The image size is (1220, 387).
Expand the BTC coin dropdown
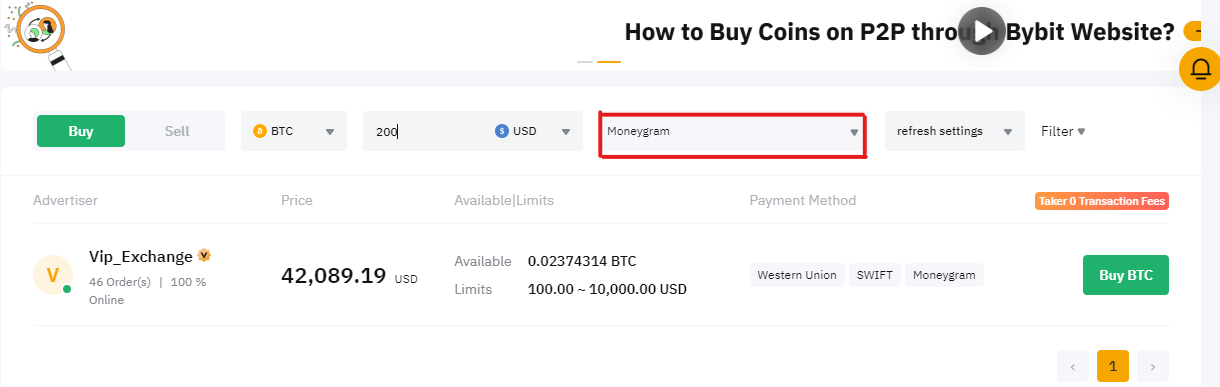294,131
